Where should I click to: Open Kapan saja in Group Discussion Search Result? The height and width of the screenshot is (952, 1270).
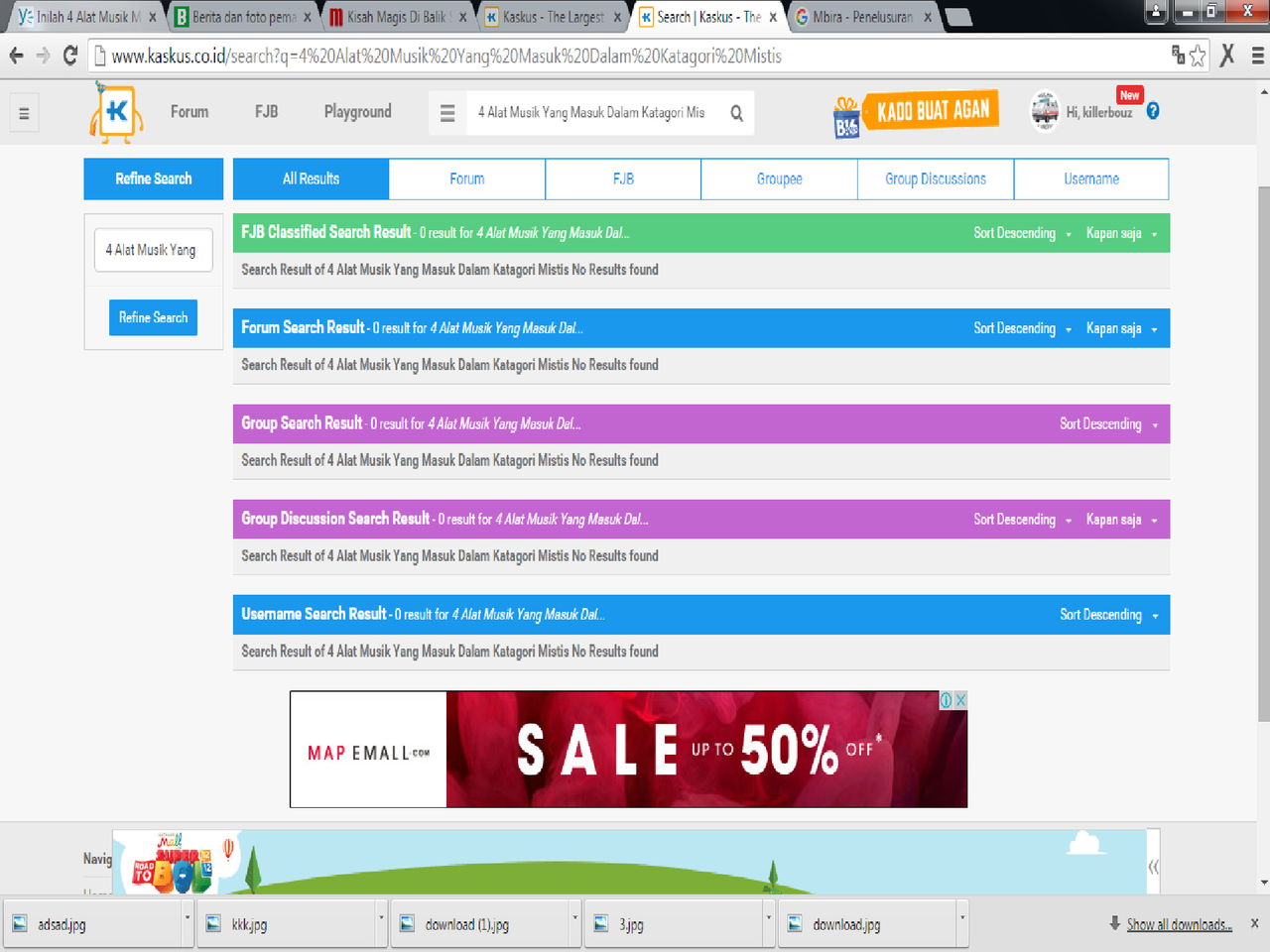1121,520
